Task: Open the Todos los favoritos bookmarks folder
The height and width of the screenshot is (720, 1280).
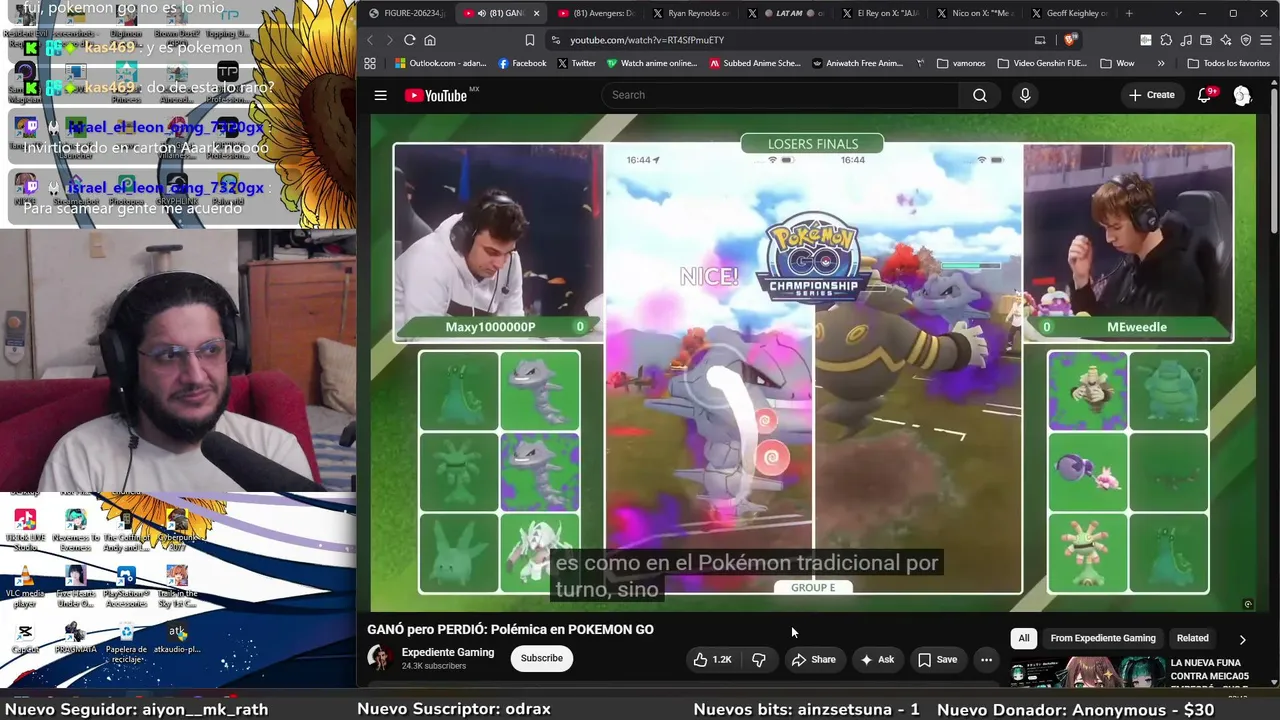Action: [1228, 63]
